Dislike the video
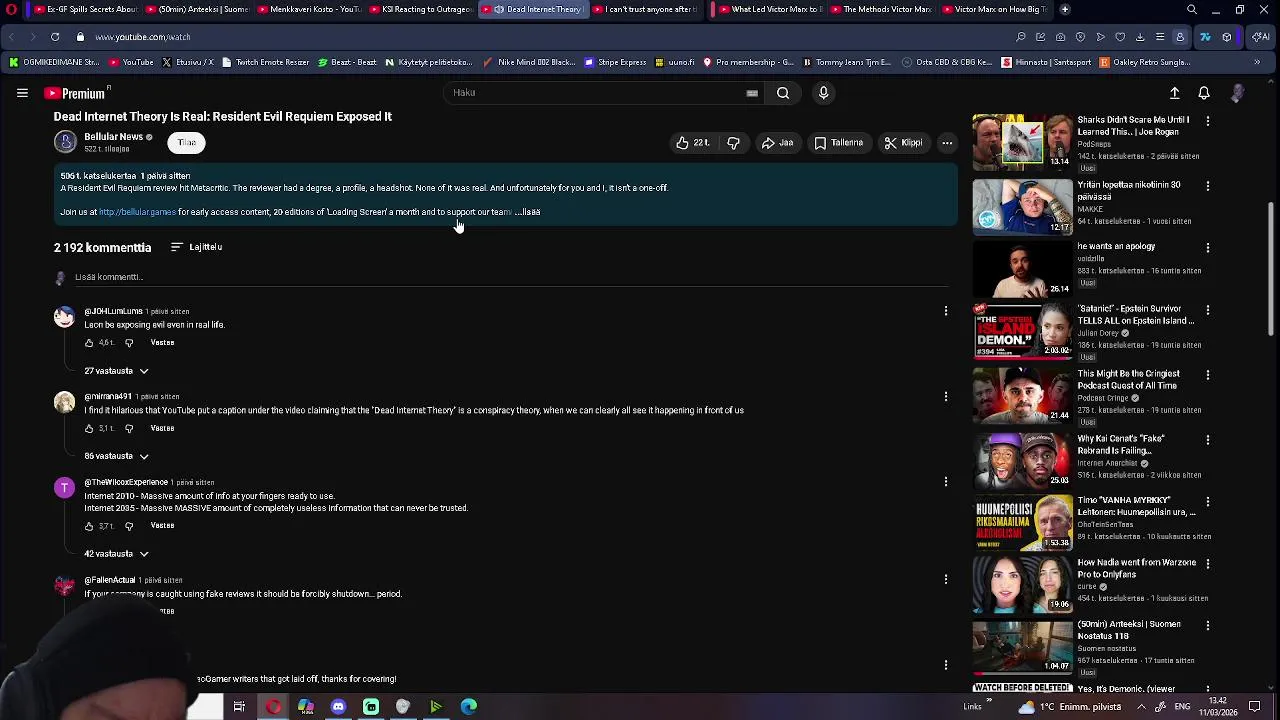 733,143
